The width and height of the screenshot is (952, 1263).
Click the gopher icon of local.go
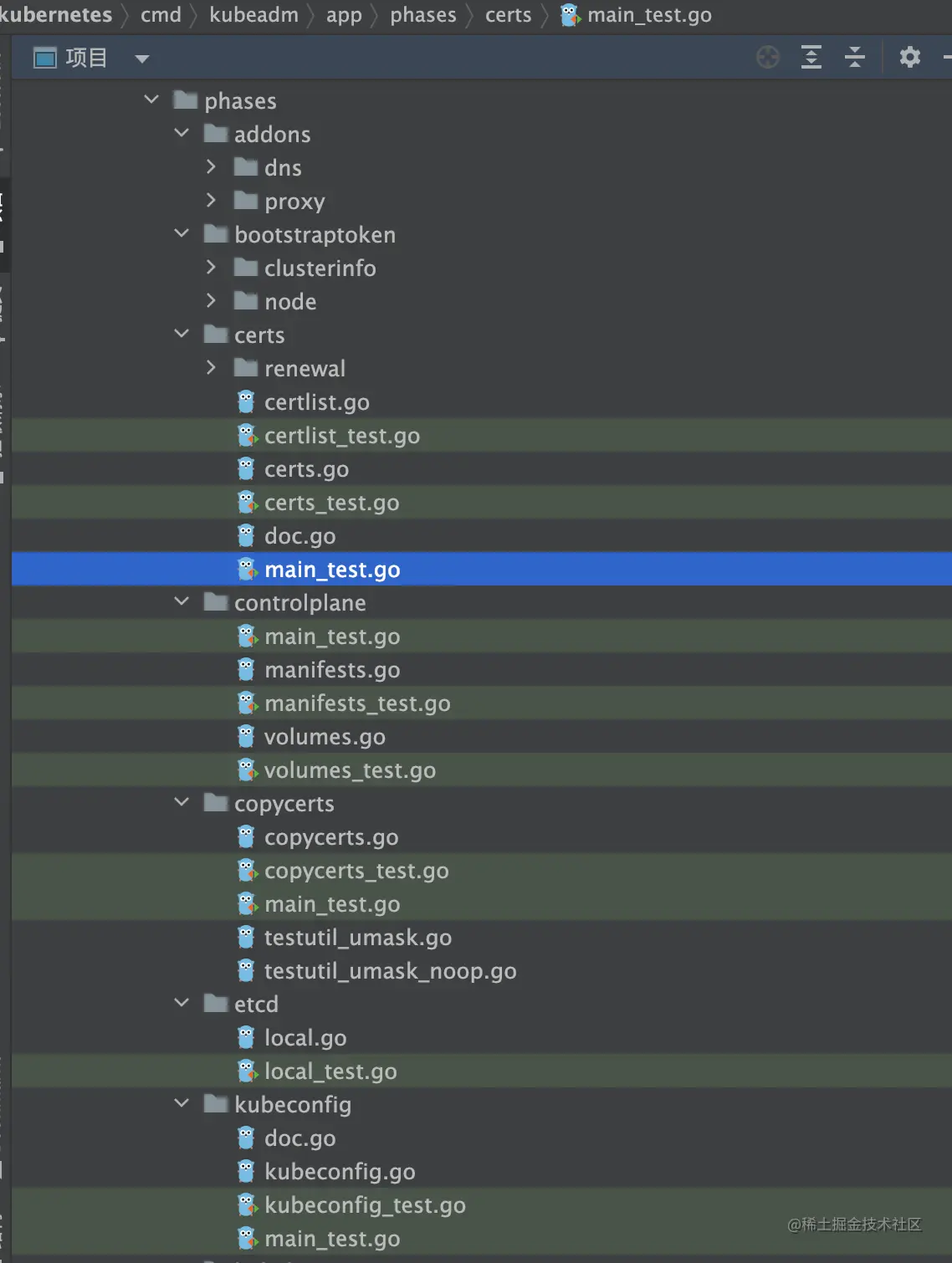click(246, 1037)
